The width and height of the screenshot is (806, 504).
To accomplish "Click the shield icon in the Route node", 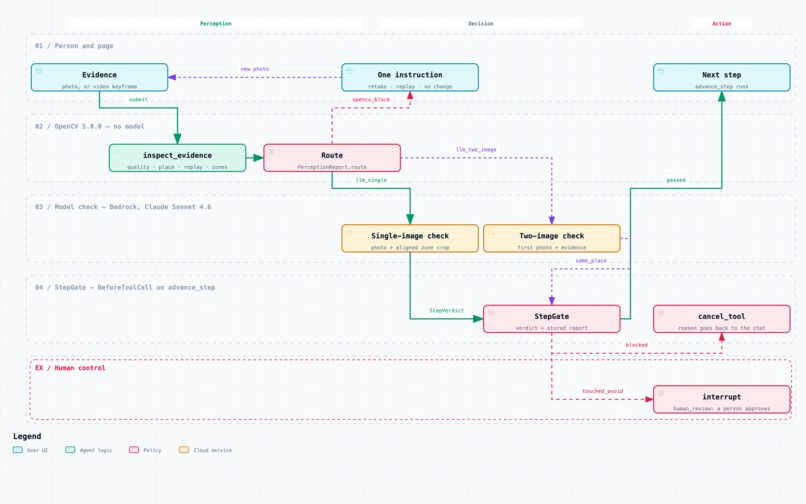I will pyautogui.click(x=271, y=152).
